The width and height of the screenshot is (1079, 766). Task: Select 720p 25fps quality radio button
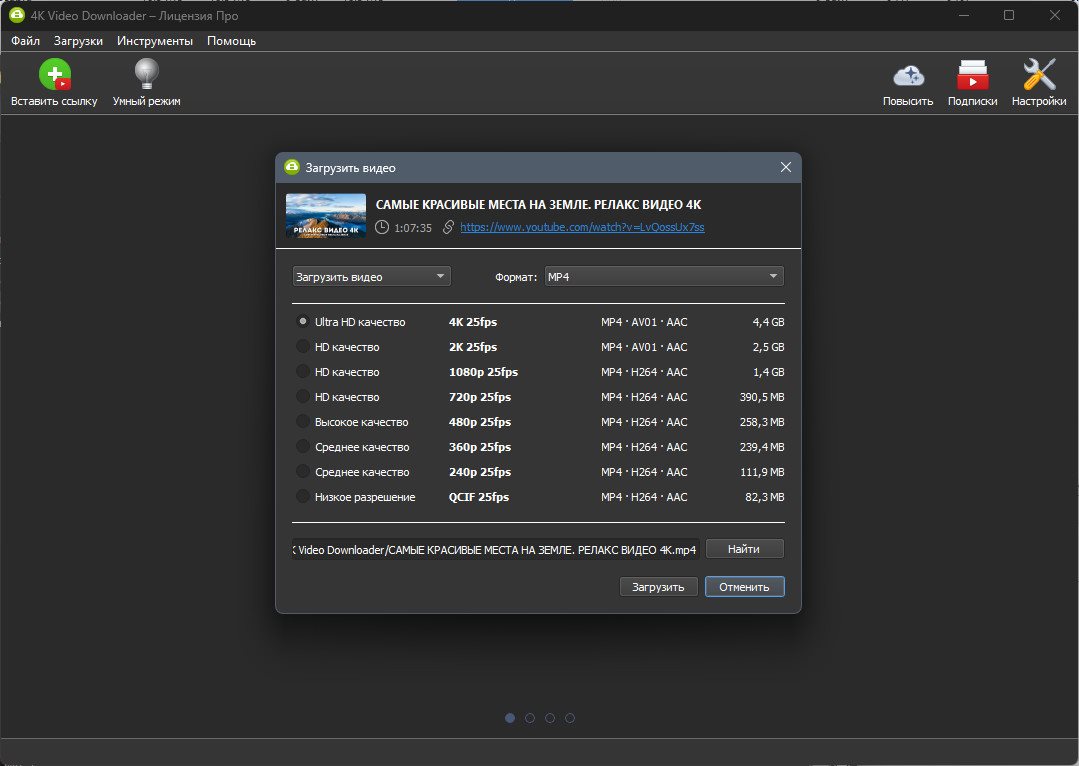click(x=302, y=396)
